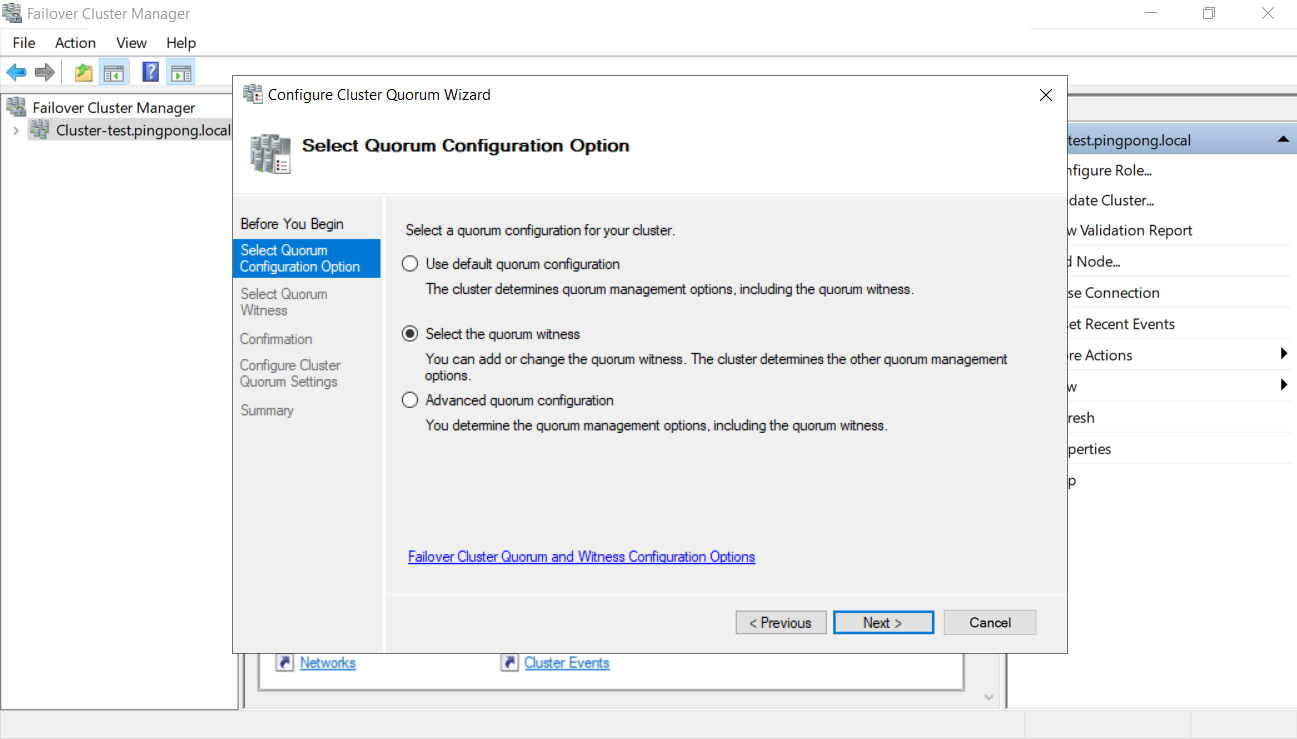Open Help via the blue question mark icon
Screen dimensions: 1297x739
pos(151,72)
